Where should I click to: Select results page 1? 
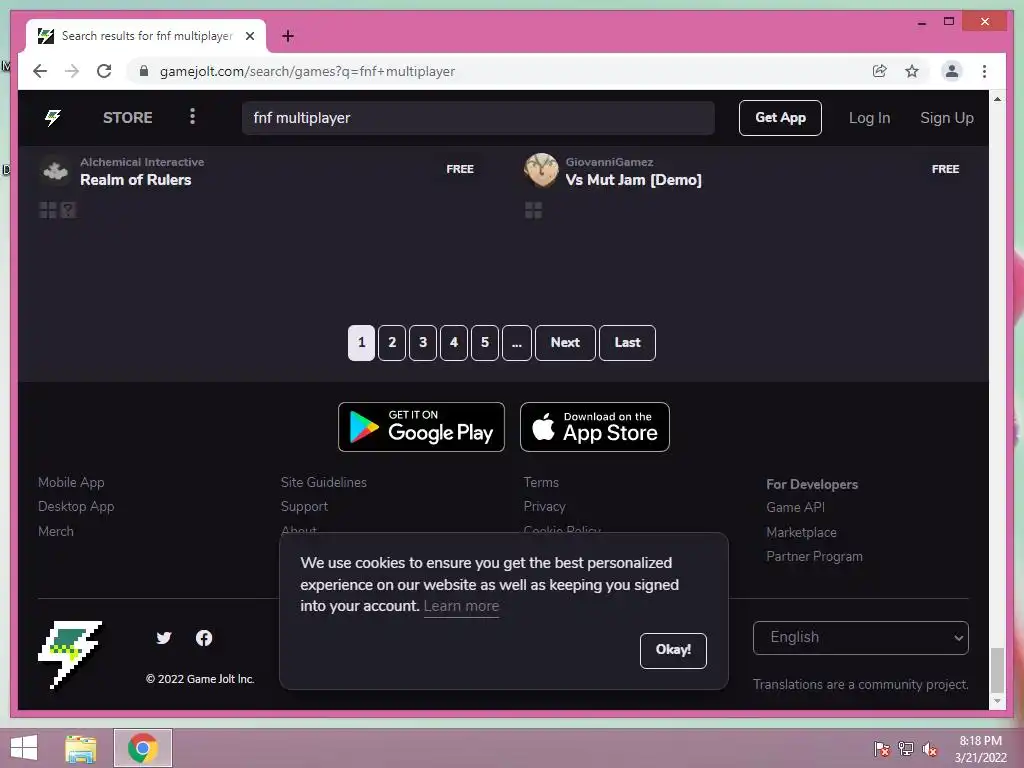[361, 343]
